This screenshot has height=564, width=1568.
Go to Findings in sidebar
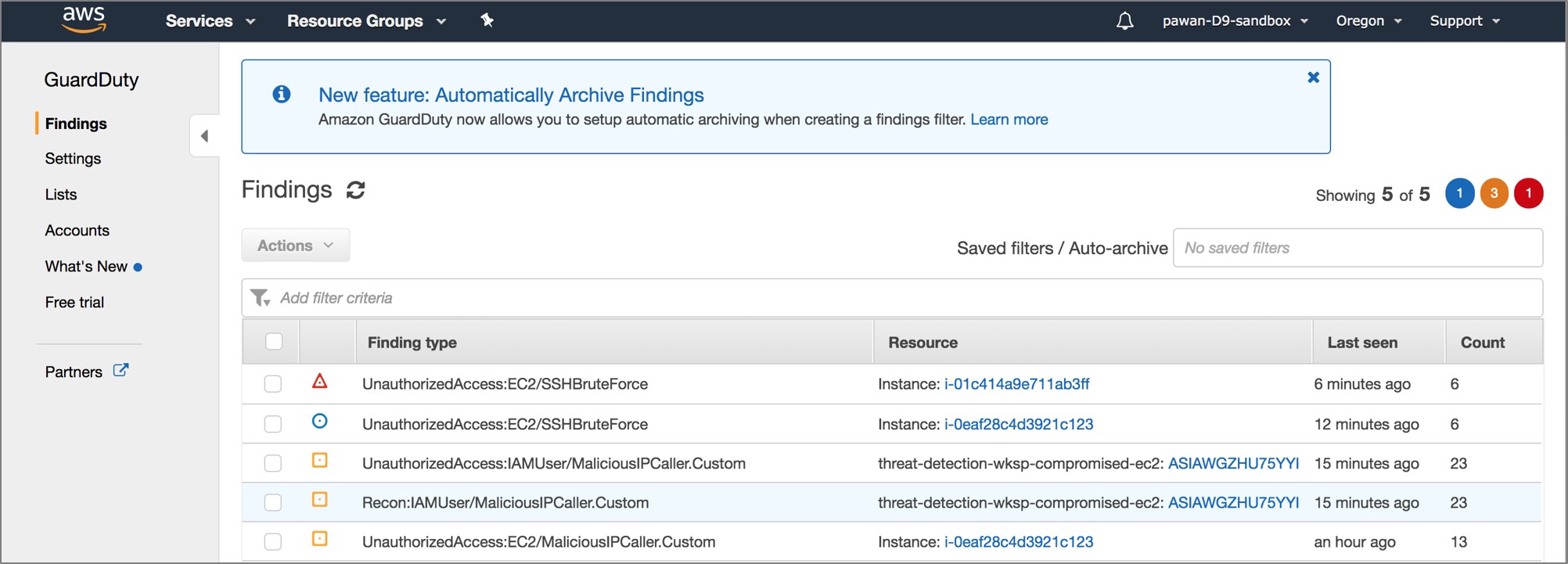76,124
